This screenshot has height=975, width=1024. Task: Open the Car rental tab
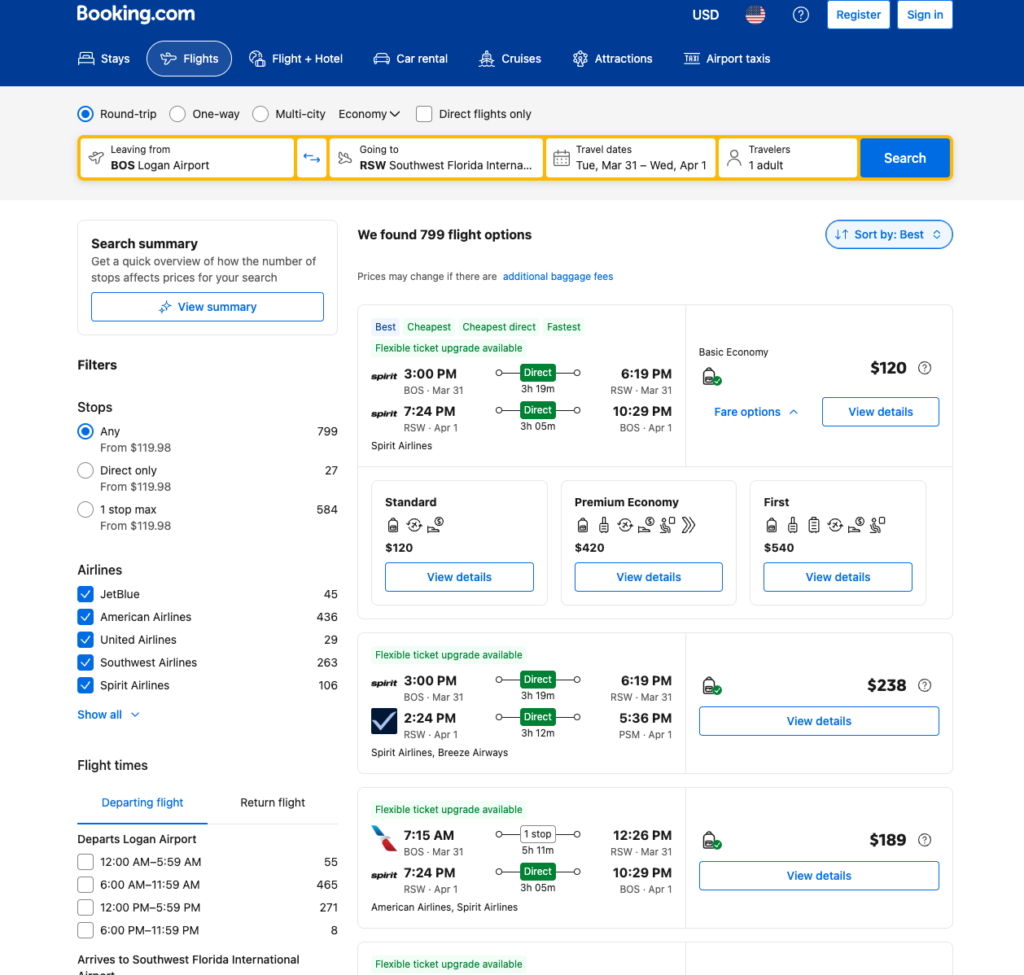point(410,59)
